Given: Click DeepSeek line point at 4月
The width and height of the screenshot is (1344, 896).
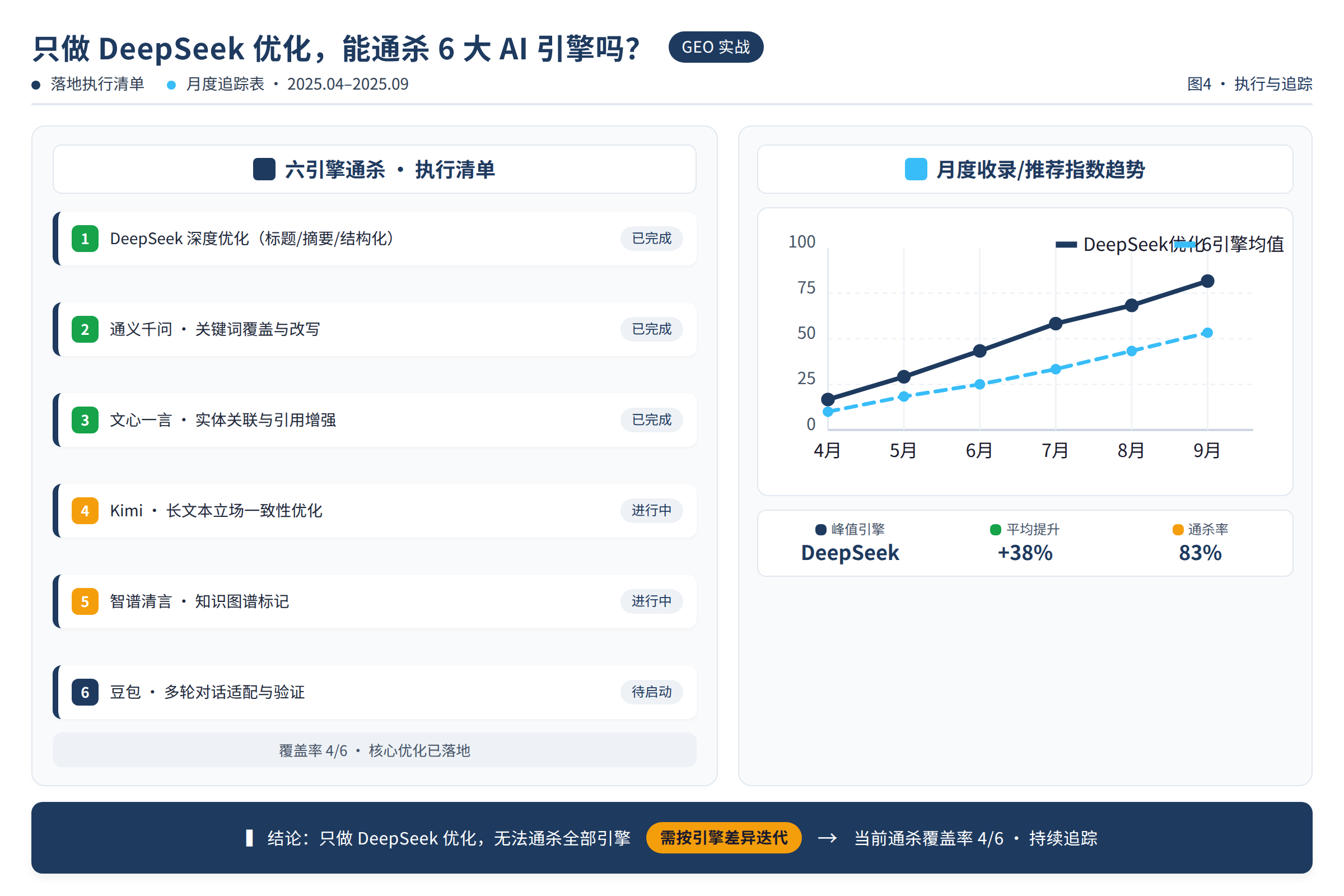Looking at the screenshot, I should pos(828,399).
